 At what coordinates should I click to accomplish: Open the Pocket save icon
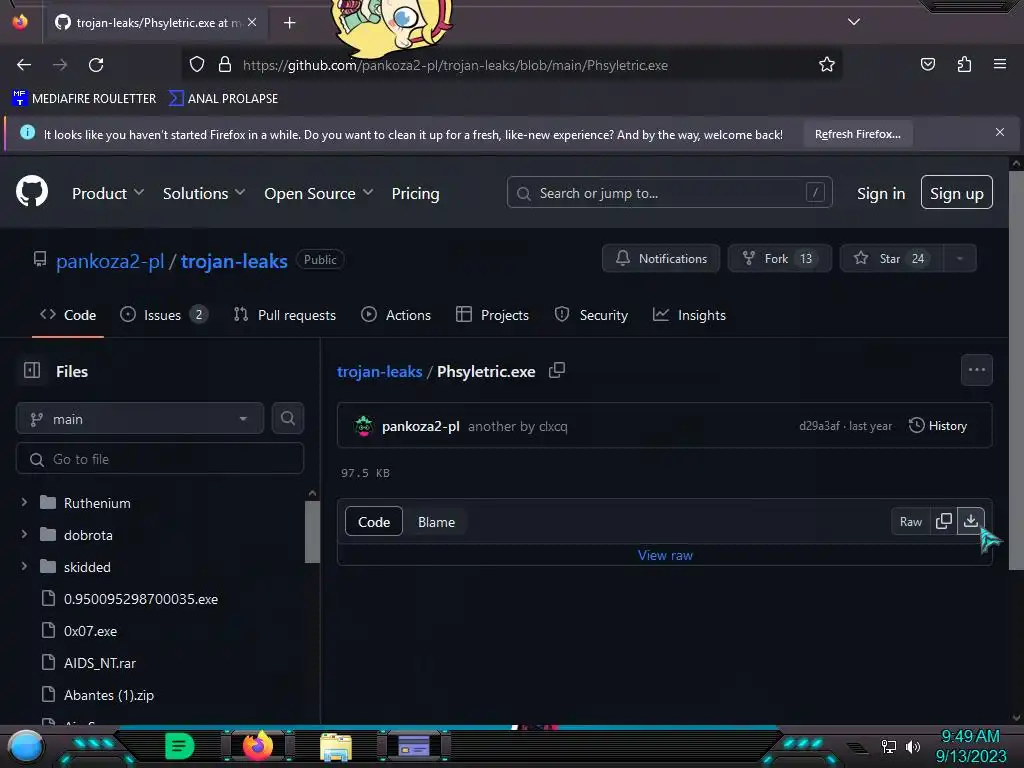pyautogui.click(x=927, y=65)
